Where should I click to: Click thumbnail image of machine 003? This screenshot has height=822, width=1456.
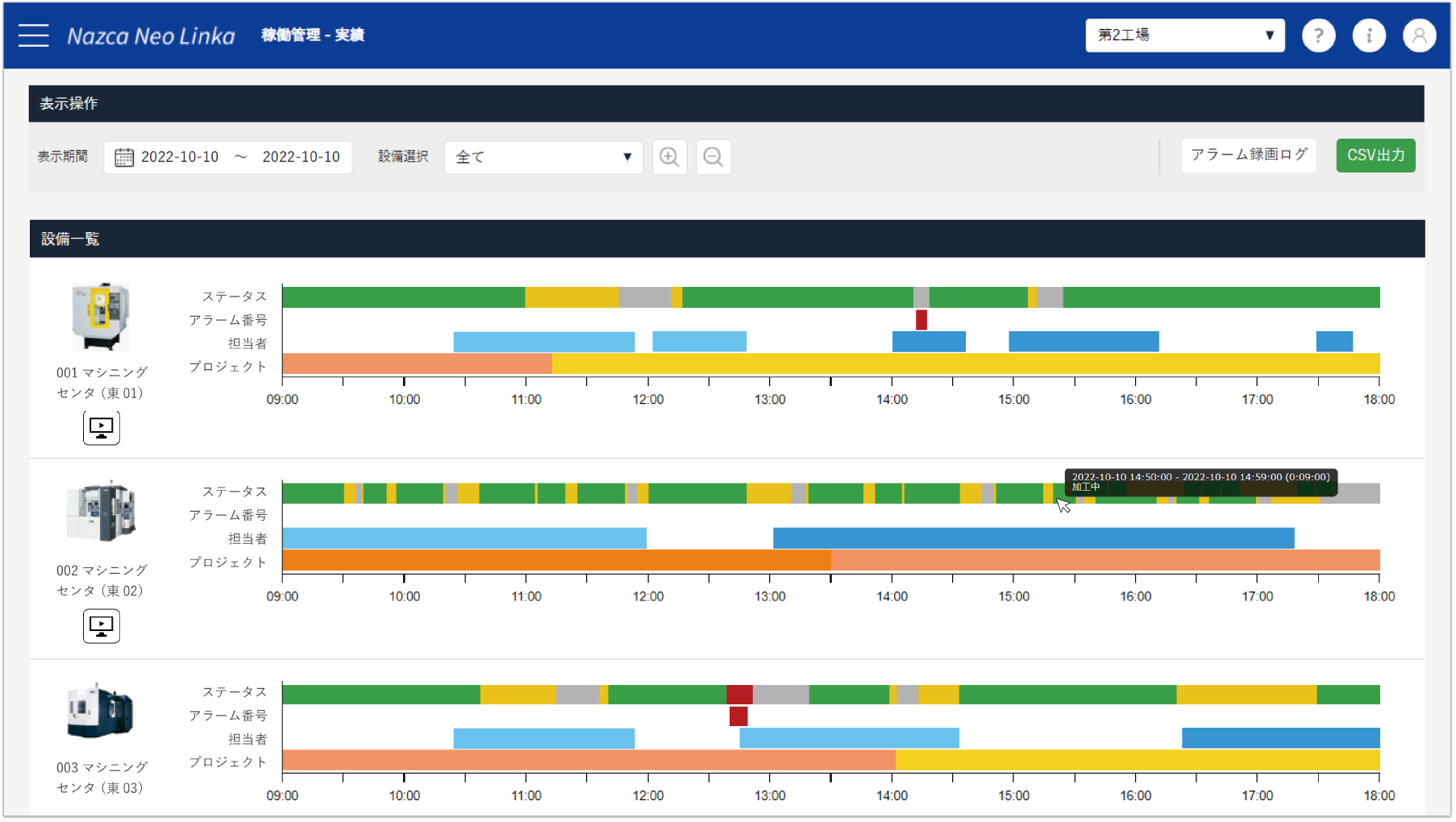coord(100,712)
